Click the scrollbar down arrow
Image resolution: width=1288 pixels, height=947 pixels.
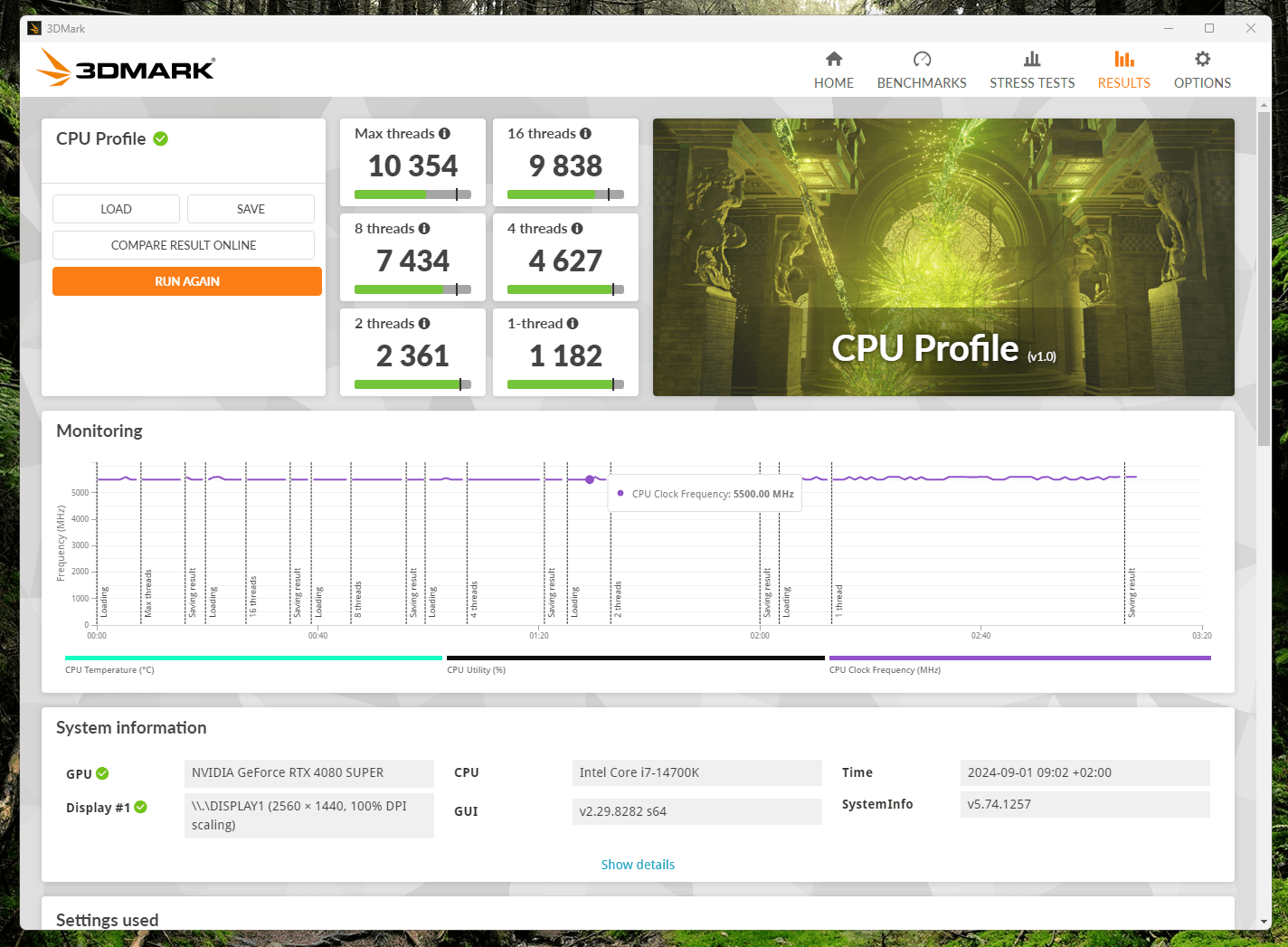[1264, 922]
